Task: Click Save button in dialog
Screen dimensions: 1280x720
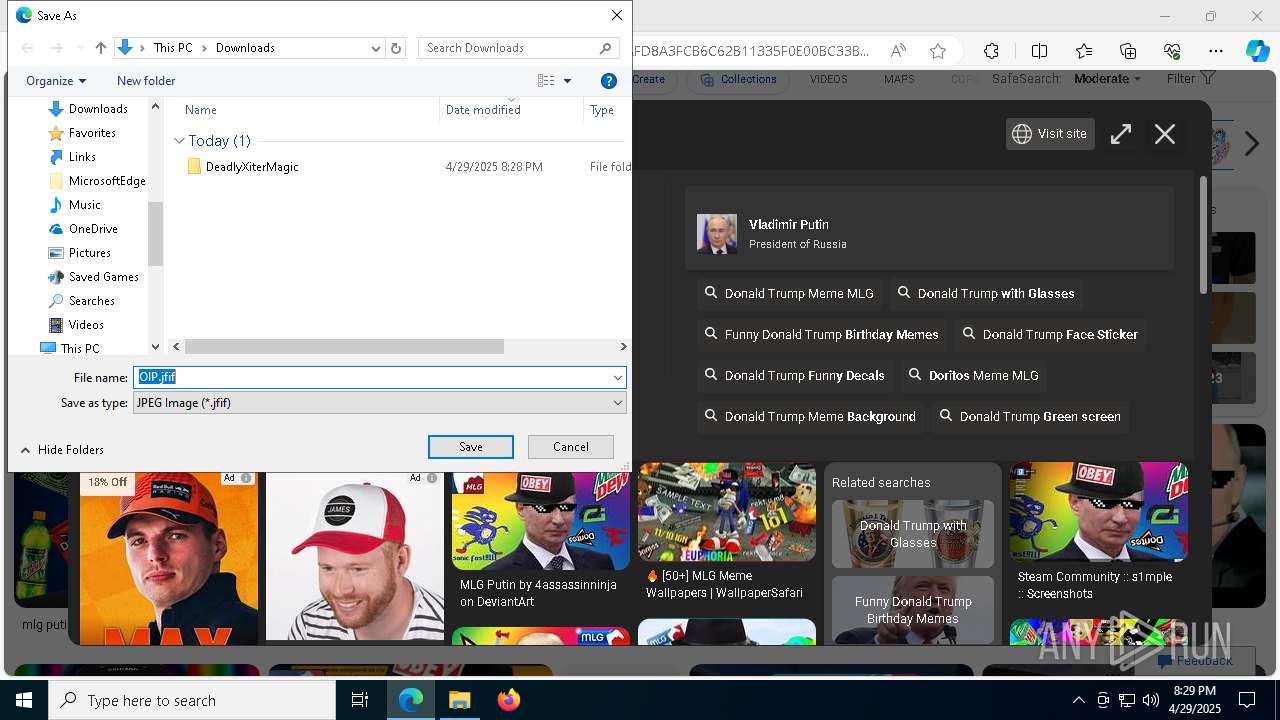Action: tap(471, 447)
